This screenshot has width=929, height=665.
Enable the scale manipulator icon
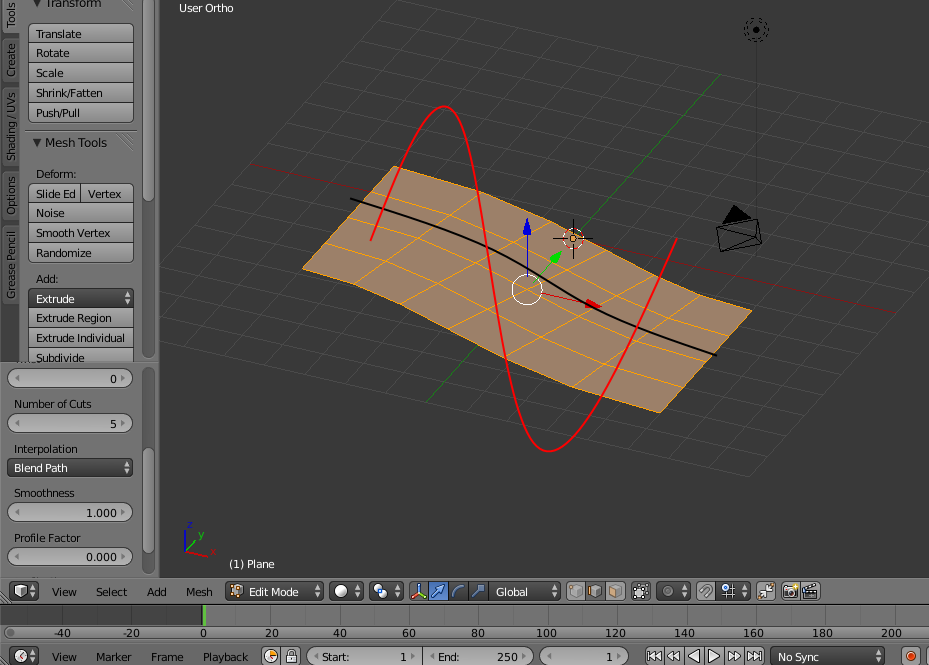[478, 591]
